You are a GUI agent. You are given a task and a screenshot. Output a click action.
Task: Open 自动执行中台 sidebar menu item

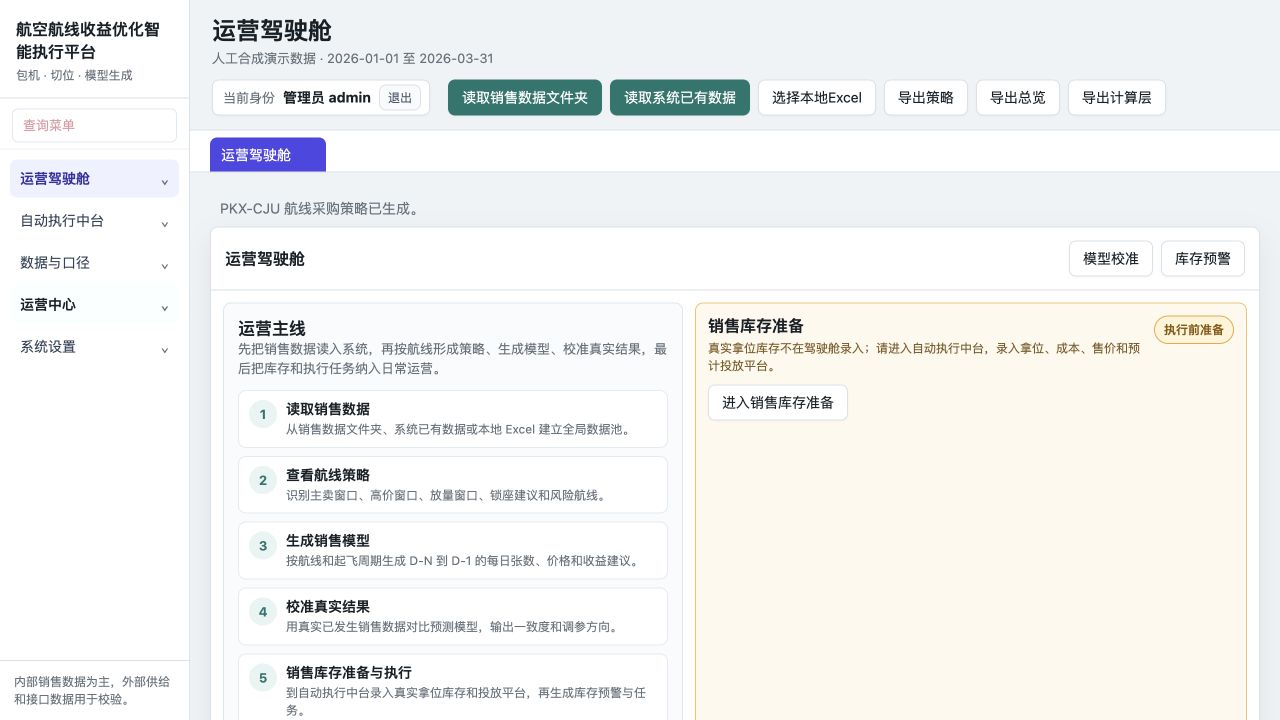tap(94, 221)
